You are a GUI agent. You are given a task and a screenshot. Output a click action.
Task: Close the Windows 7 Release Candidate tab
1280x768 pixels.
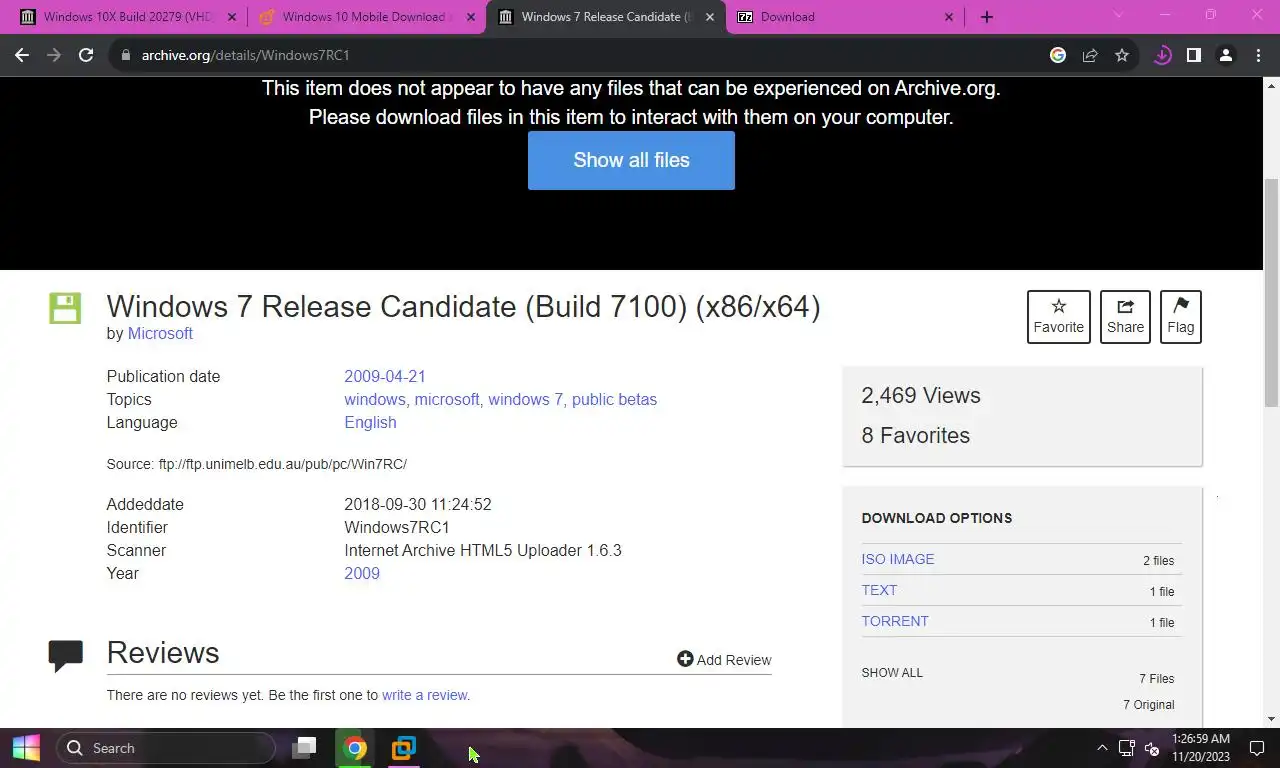point(710,17)
